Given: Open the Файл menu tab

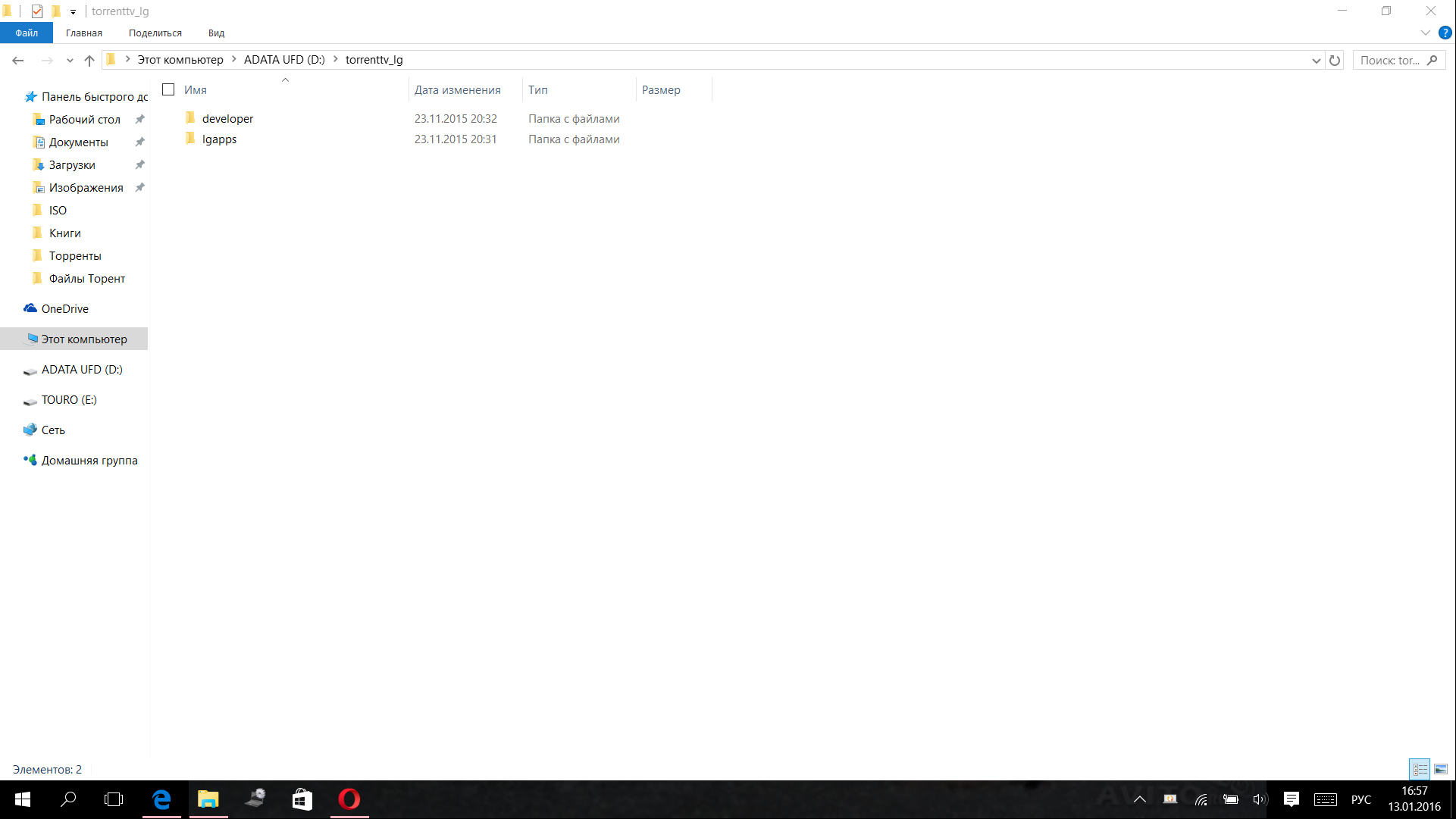Looking at the screenshot, I should (x=27, y=33).
